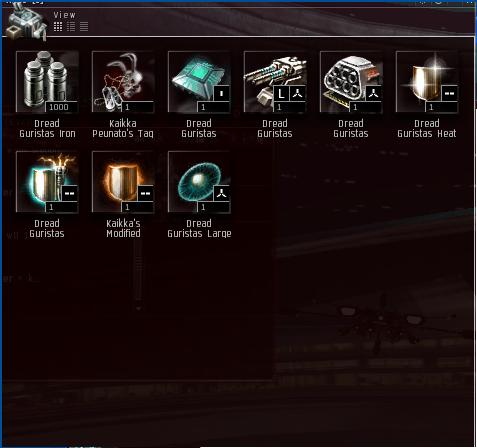Click the Kaikka Peunato's Tag label
This screenshot has height=448, width=477.
[x=123, y=129]
